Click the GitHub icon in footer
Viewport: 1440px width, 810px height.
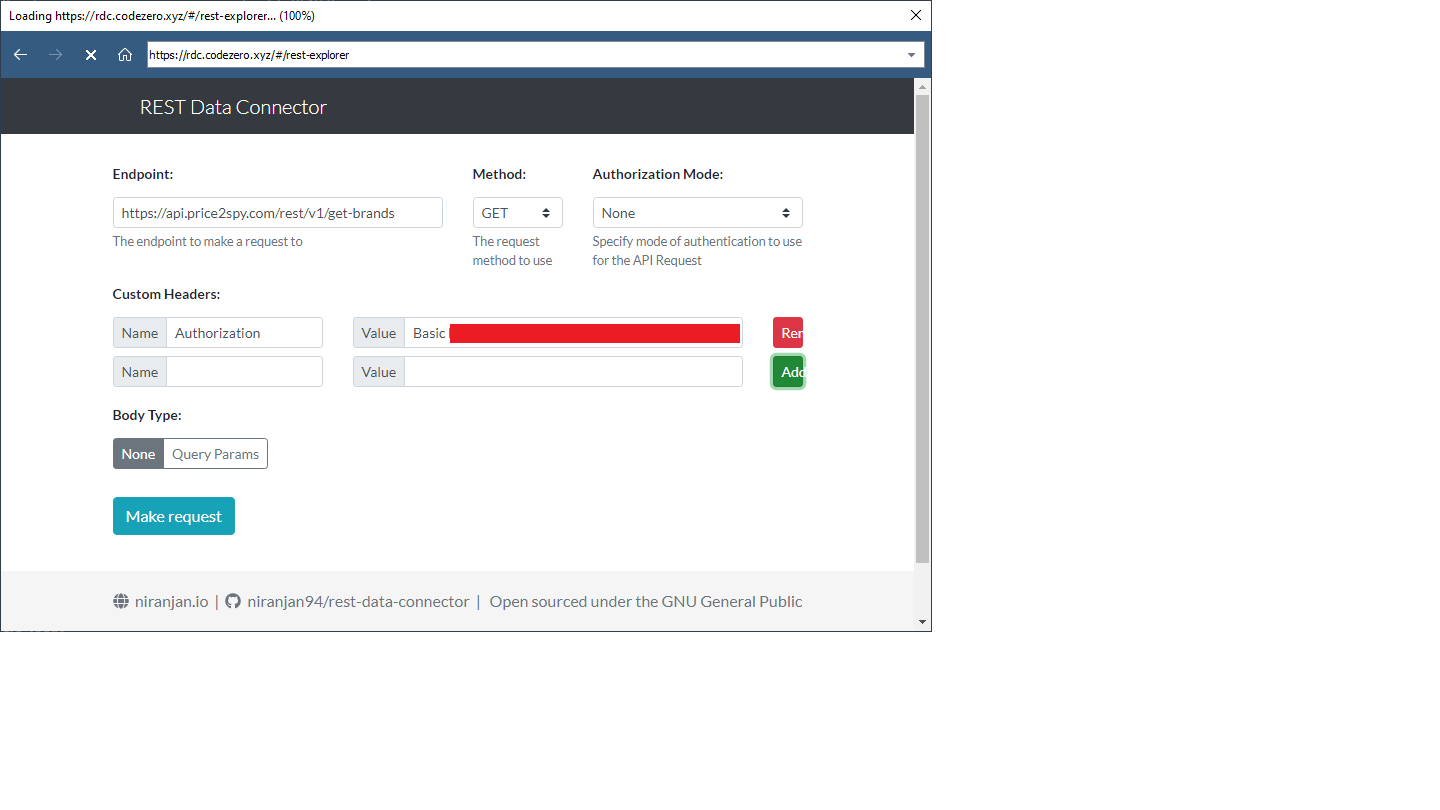tap(233, 601)
